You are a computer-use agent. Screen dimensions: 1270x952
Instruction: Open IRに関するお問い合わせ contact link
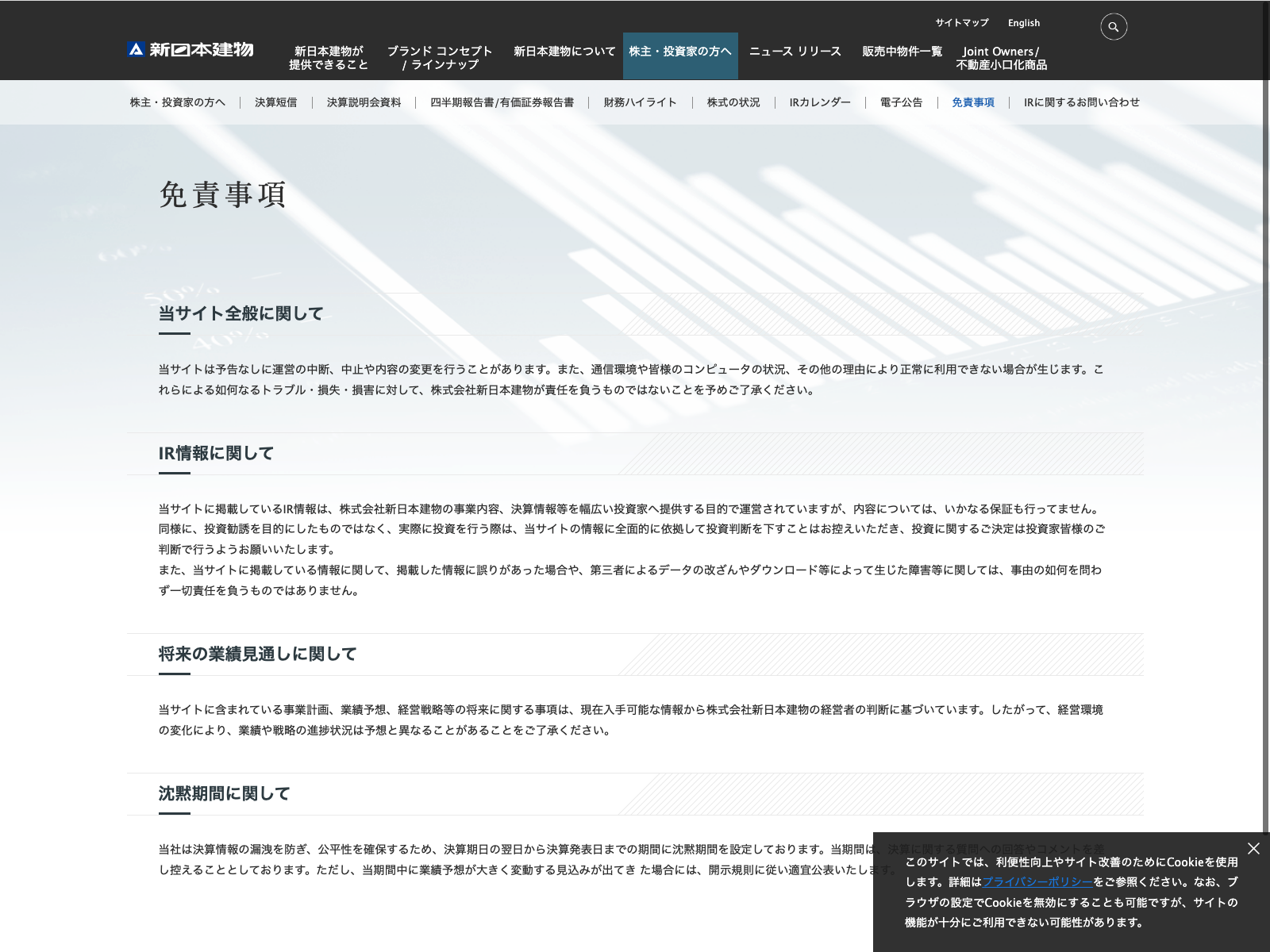[1081, 102]
